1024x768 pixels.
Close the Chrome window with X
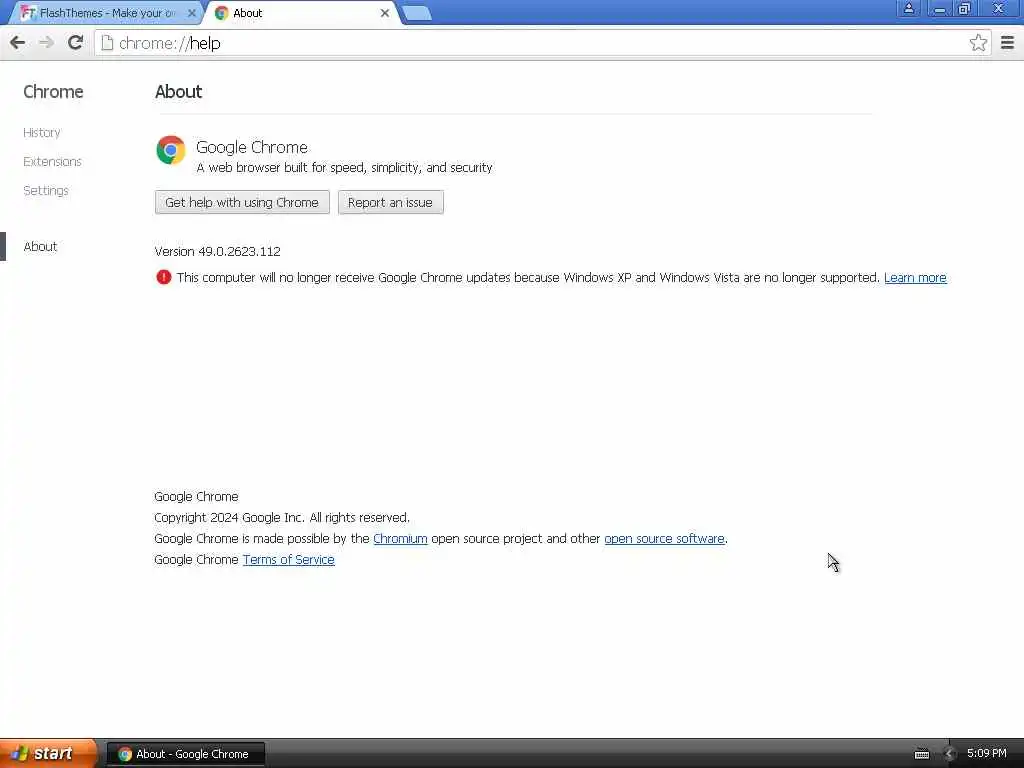pos(997,8)
